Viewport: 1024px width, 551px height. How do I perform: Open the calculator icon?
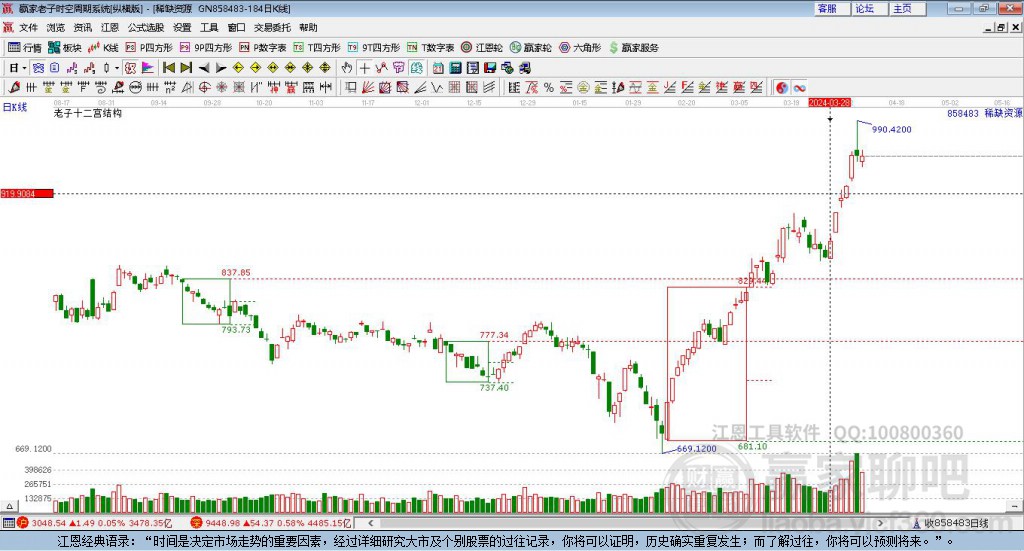pyautogui.click(x=455, y=68)
